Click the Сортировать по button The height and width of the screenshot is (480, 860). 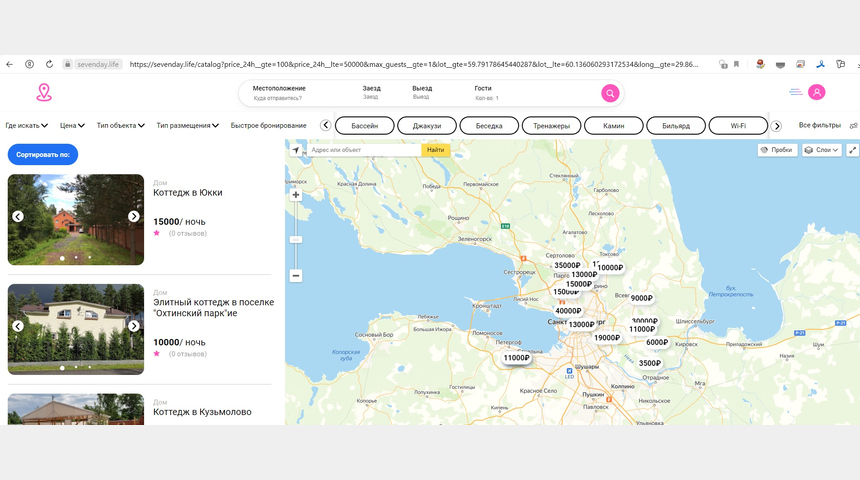[x=43, y=155]
